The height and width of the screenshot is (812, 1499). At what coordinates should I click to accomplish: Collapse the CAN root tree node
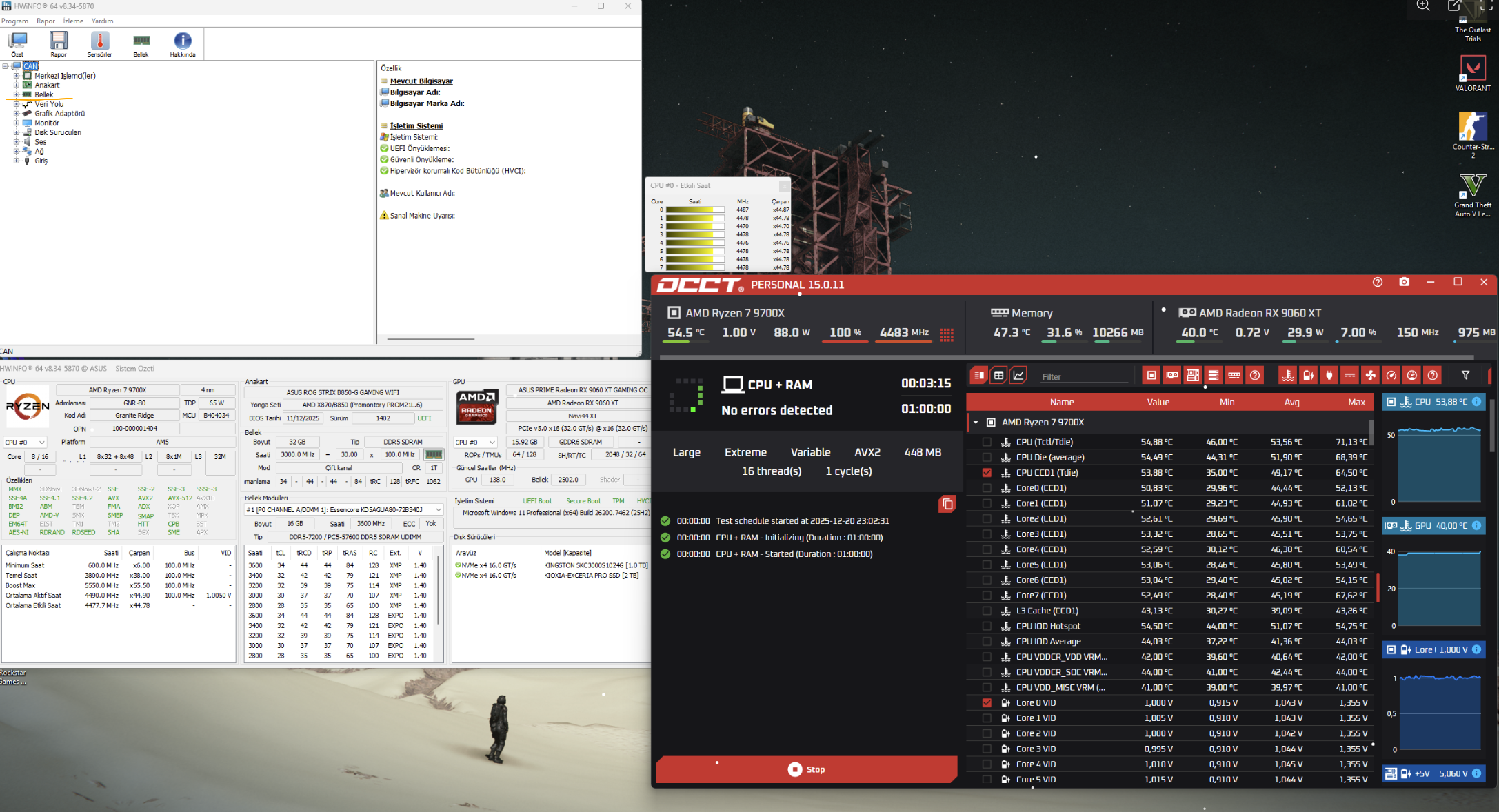pos(6,66)
